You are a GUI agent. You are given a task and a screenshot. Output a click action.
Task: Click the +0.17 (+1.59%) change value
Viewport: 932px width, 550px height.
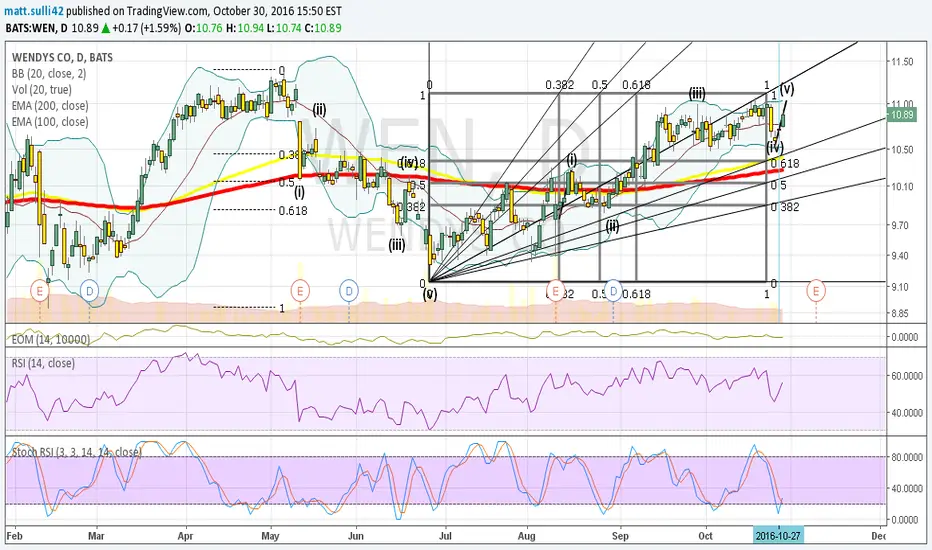click(x=147, y=28)
